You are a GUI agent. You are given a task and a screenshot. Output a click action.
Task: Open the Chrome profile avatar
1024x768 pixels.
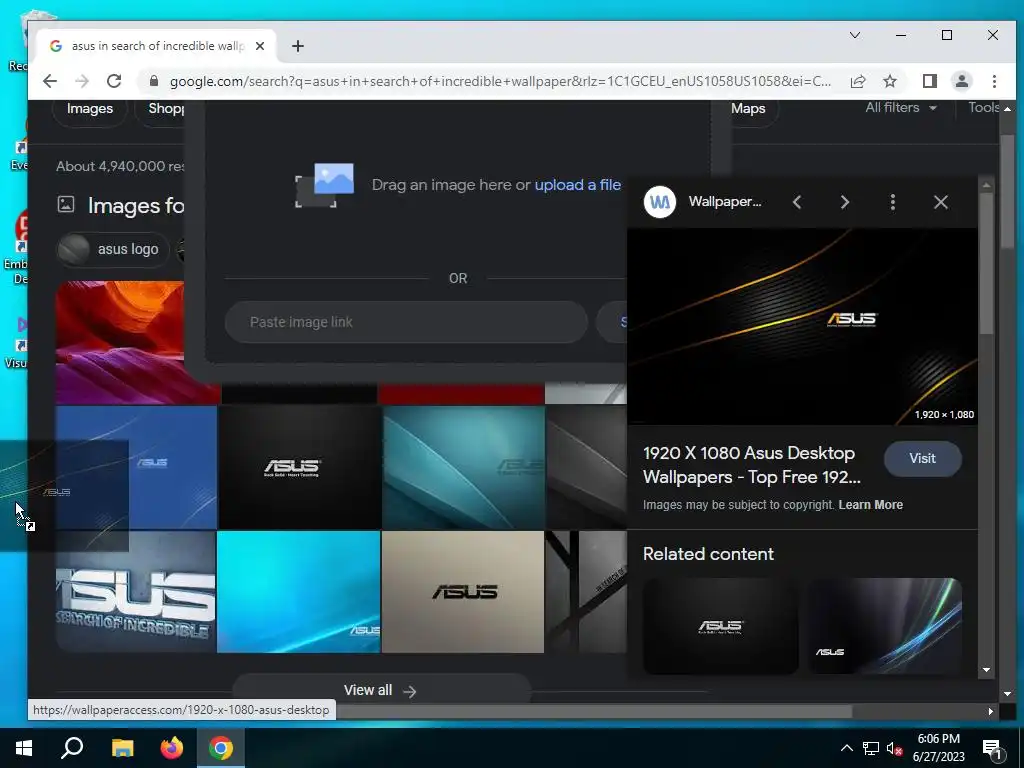coord(961,81)
